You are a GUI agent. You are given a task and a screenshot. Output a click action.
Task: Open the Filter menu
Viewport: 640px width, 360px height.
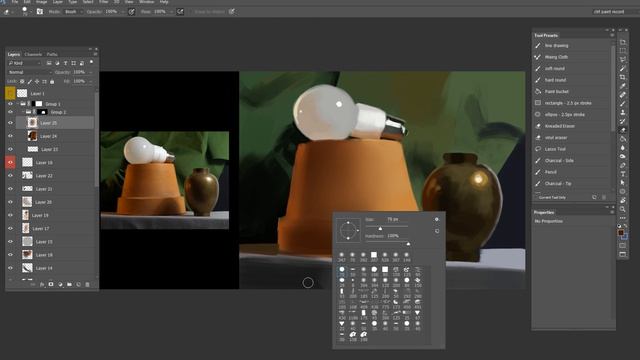click(x=104, y=2)
